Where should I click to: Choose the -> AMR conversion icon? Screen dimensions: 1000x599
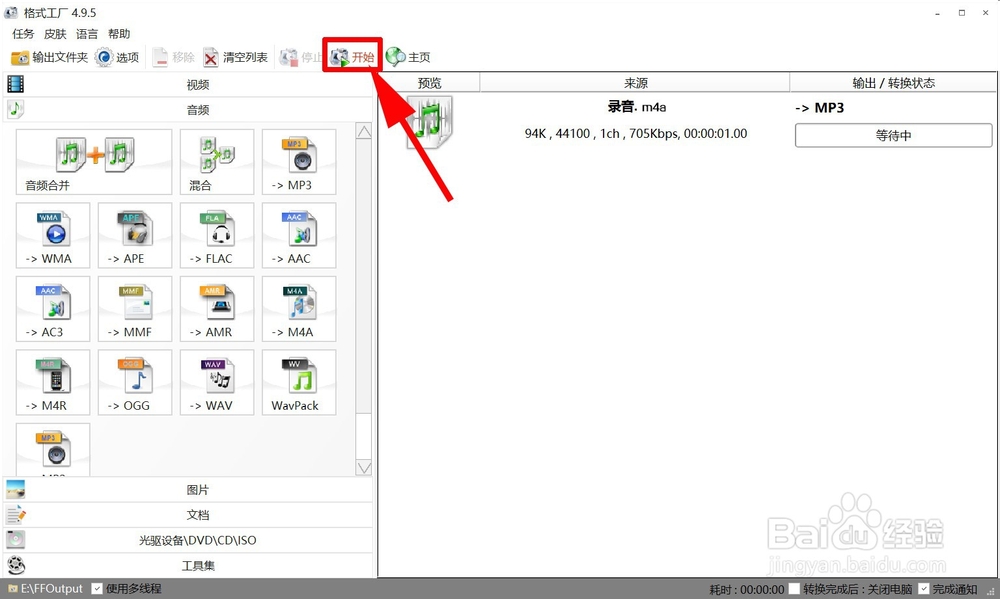coord(217,309)
